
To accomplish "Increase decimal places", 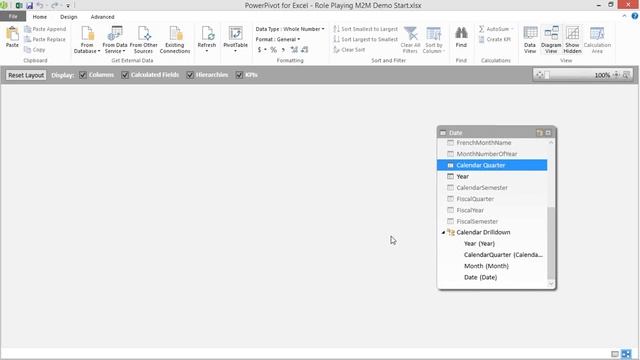I will tap(294, 50).
